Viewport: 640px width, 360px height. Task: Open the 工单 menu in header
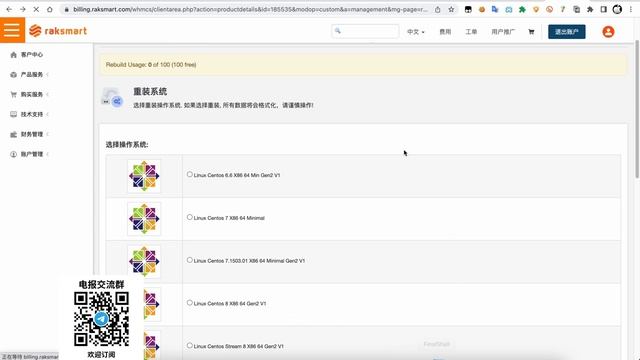point(471,32)
